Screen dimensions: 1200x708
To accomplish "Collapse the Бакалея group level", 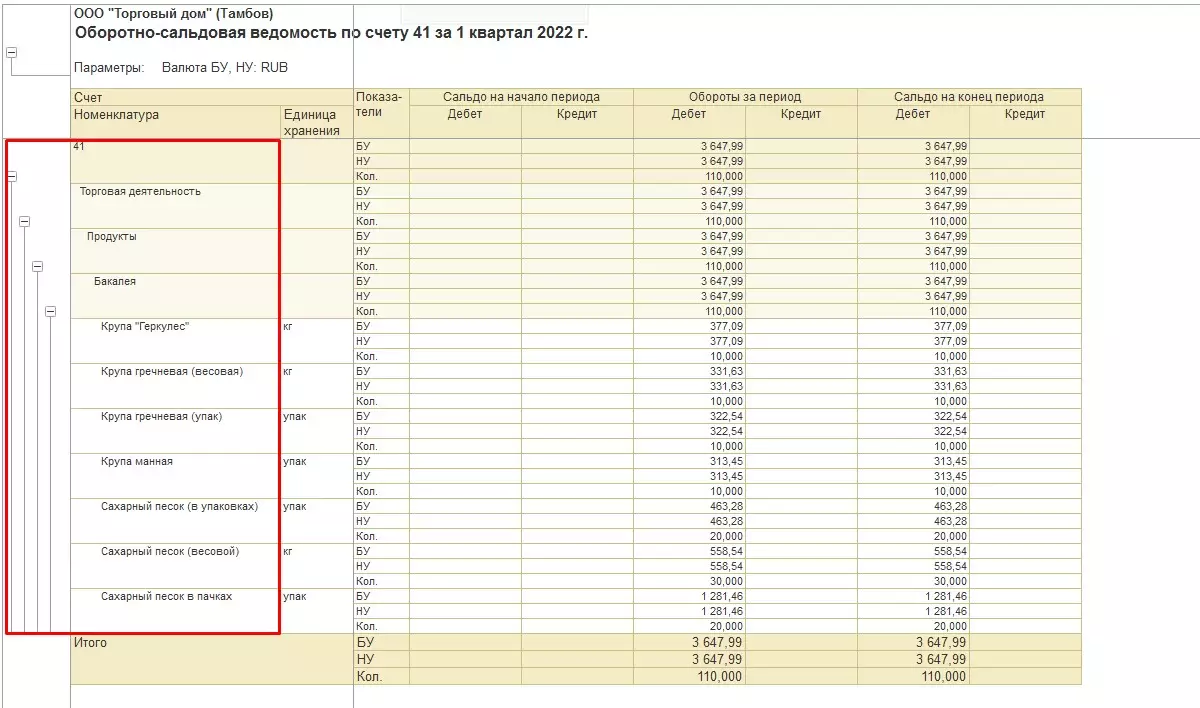I will click(50, 312).
